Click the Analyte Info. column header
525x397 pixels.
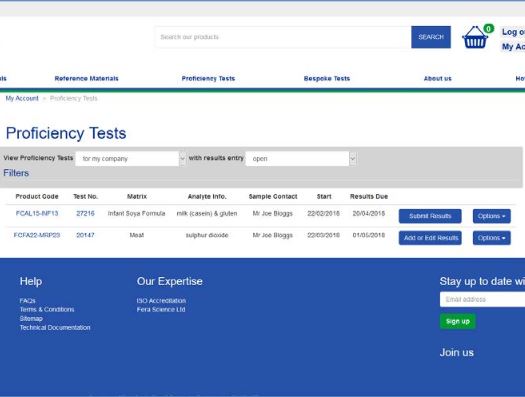coord(207,196)
